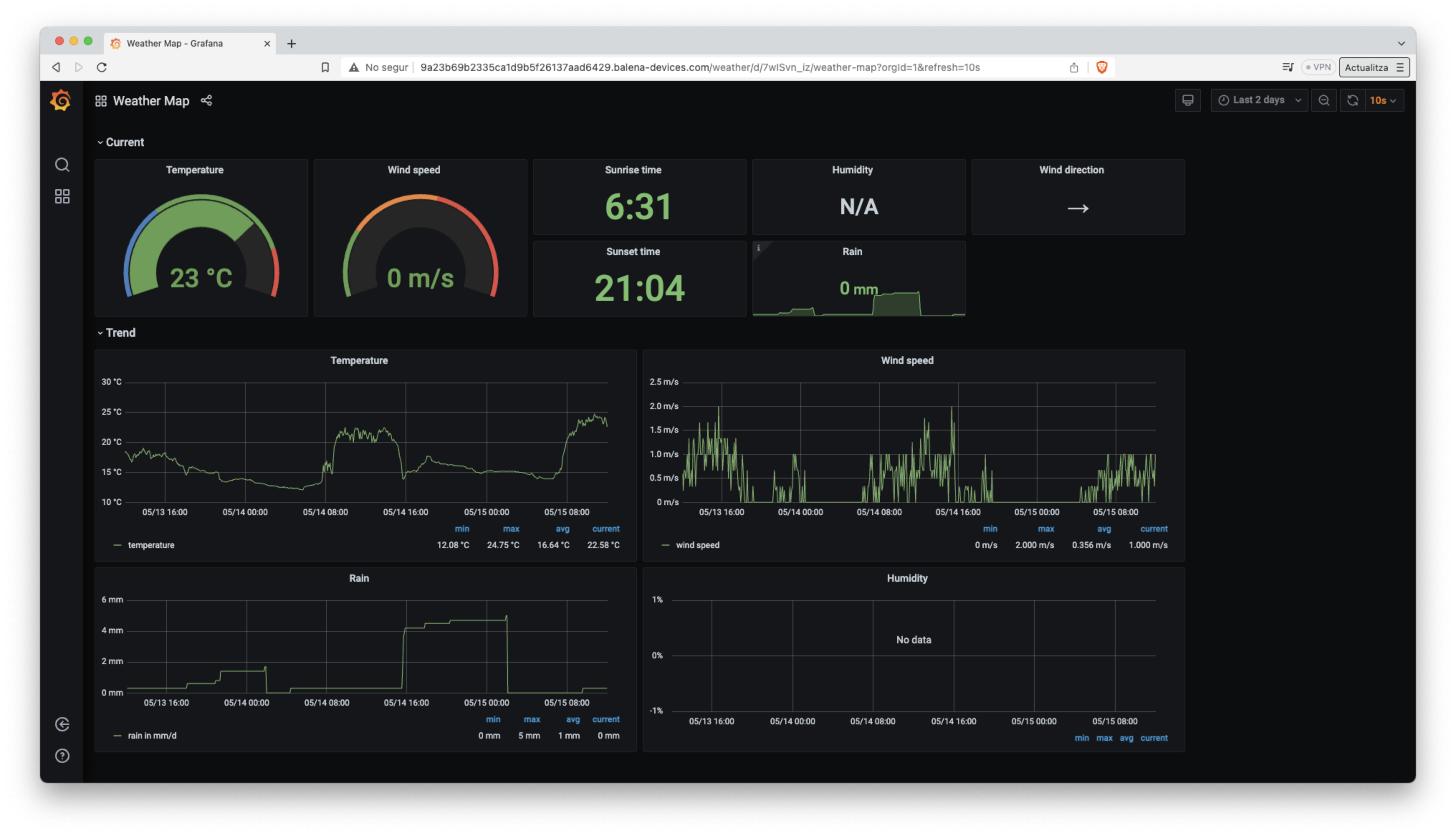The width and height of the screenshot is (1456, 836).
Task: Open the Grafana home via the logo icon
Action: click(61, 100)
